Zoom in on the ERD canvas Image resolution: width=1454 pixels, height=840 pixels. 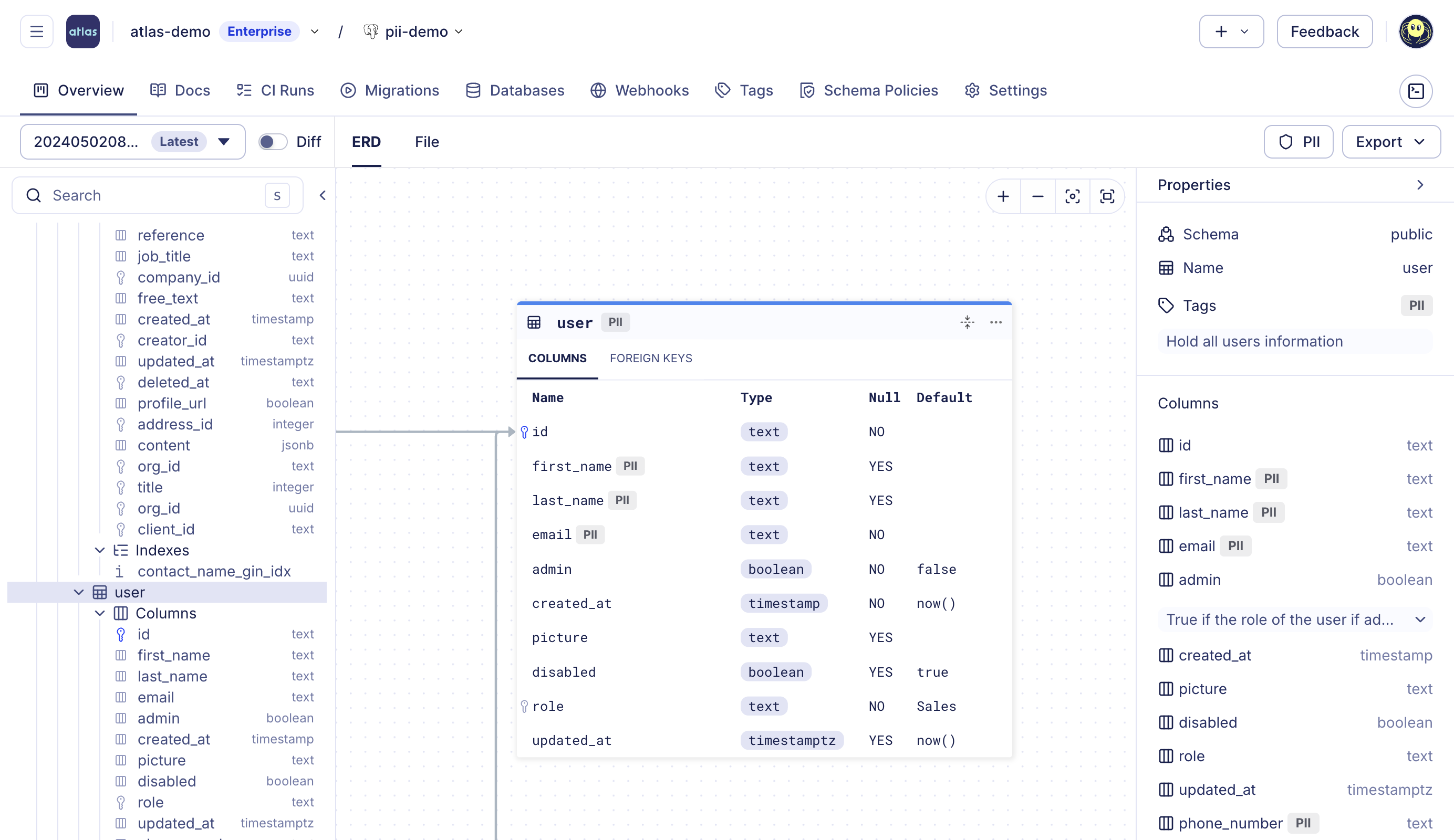point(1003,196)
